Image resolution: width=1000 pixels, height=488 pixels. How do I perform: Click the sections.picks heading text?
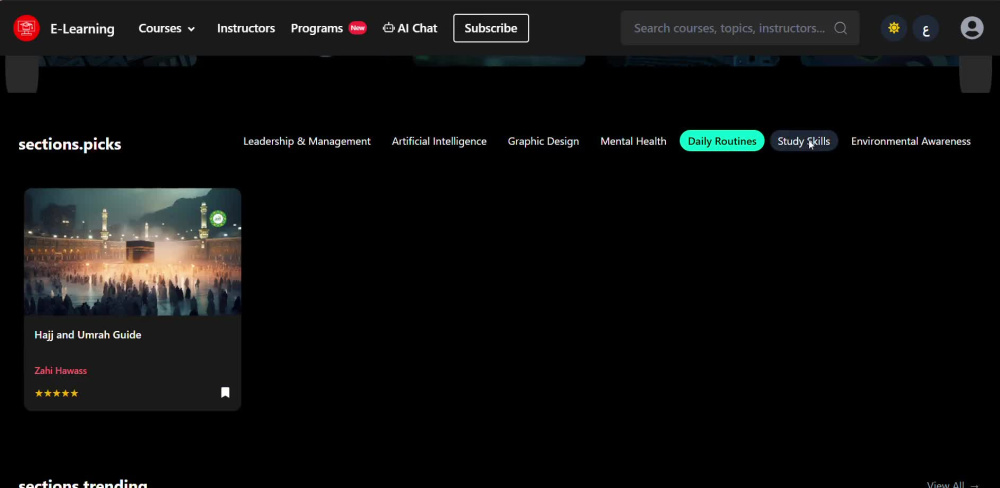[70, 144]
